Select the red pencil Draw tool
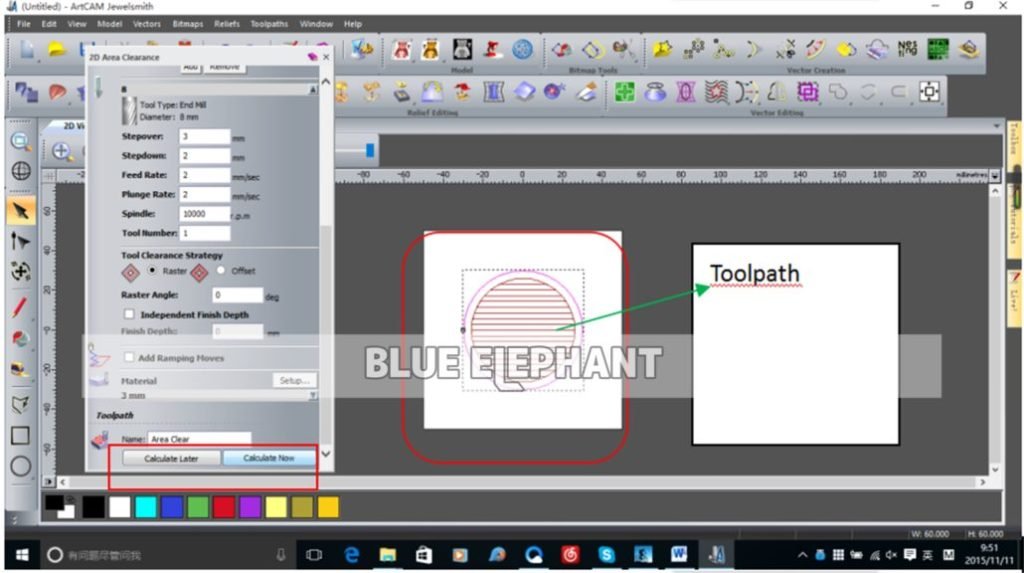The width and height of the screenshot is (1024, 573). click(20, 306)
